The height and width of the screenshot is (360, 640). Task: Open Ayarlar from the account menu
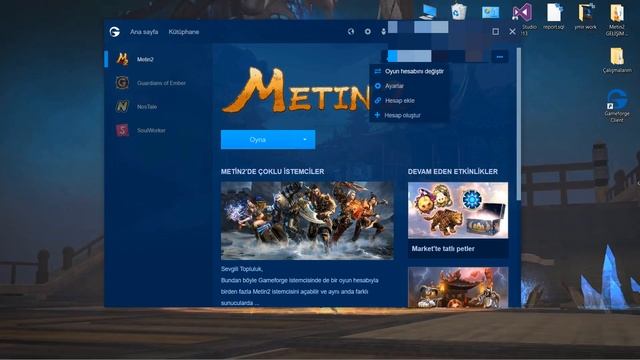click(x=409, y=86)
